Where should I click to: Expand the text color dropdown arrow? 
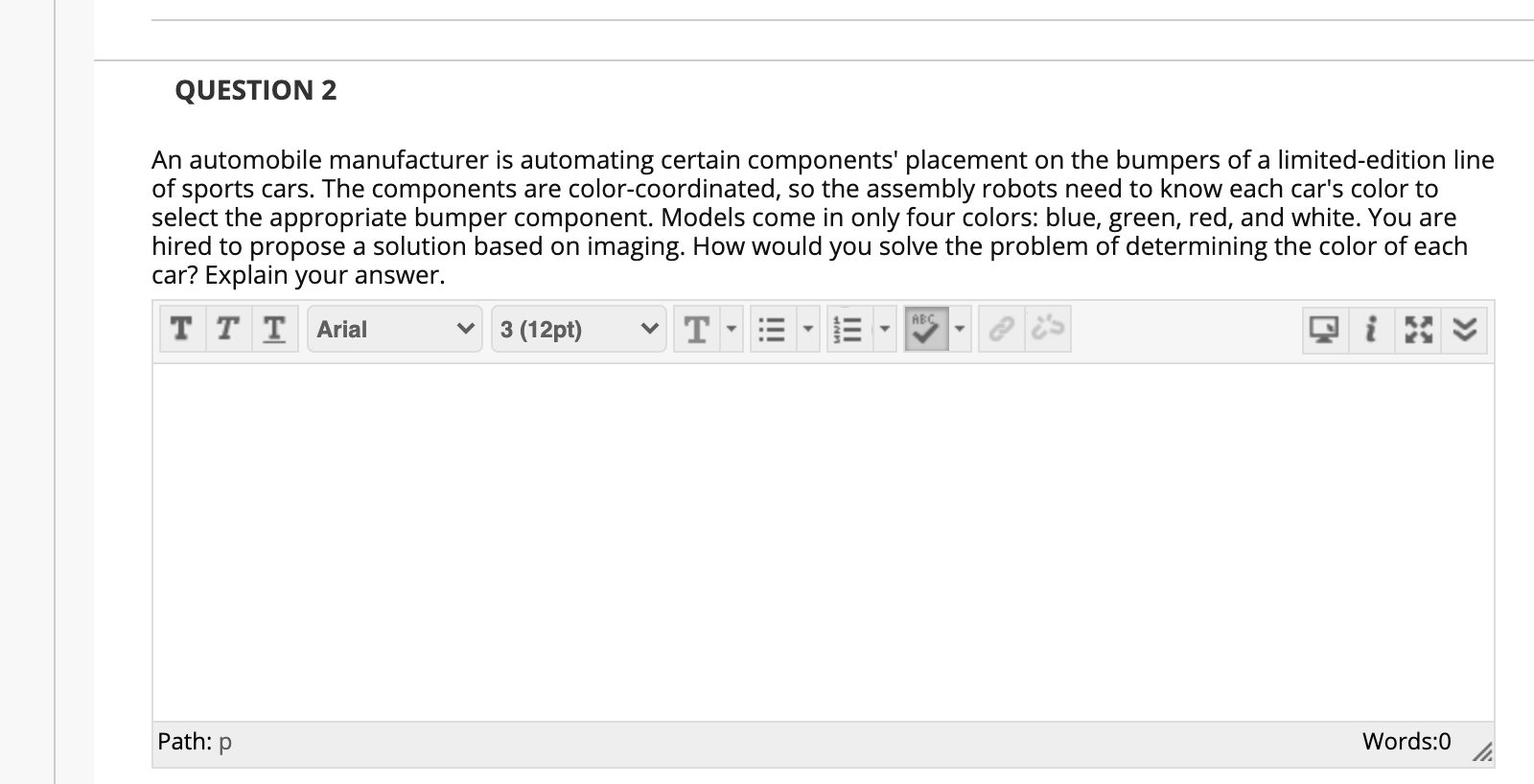point(731,330)
